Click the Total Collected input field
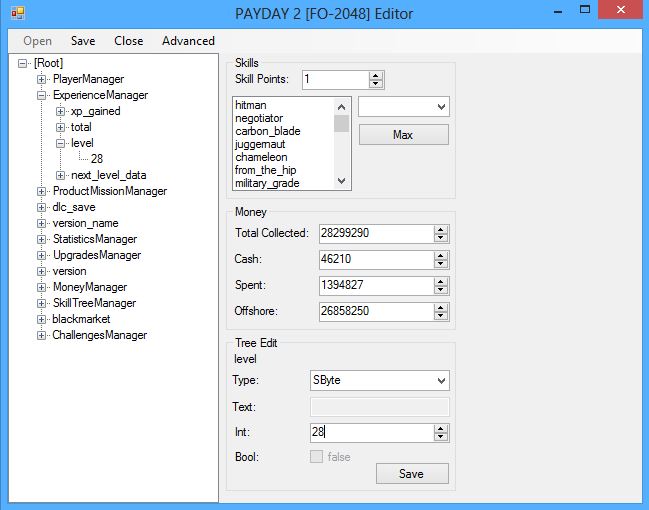This screenshot has height=510, width=649. pos(375,233)
